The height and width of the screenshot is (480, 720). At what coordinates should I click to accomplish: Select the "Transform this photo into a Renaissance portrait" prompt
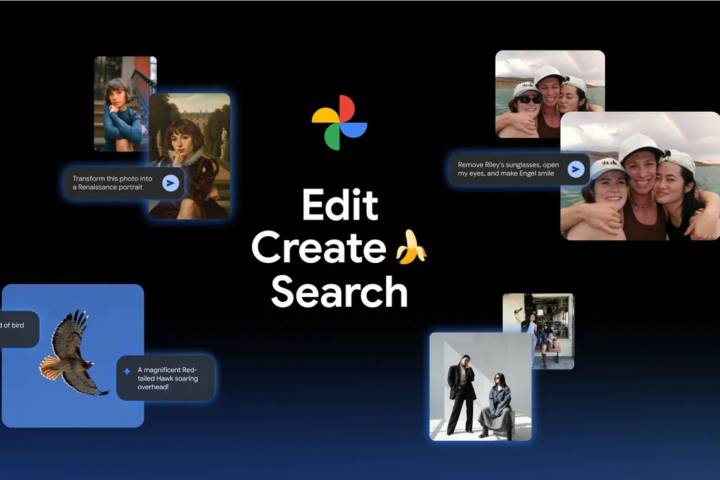[x=124, y=183]
